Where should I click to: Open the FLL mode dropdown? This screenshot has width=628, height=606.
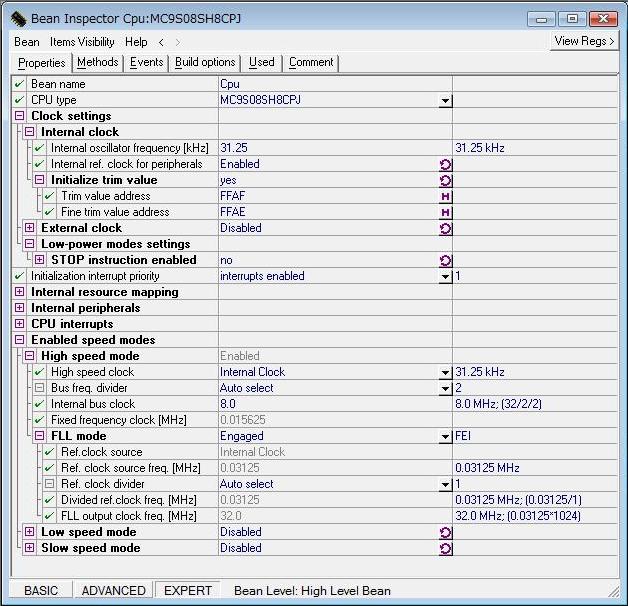point(445,437)
